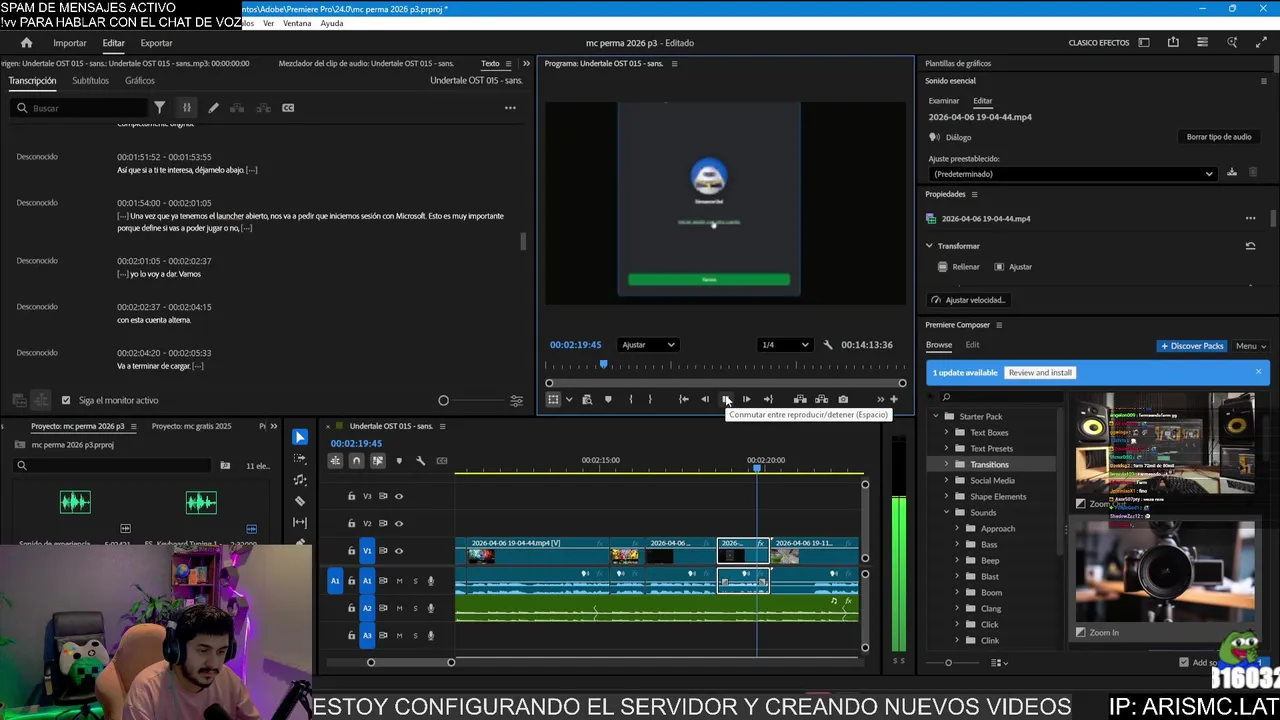Viewport: 1280px width, 720px height.
Task: Click the Home icon in Premiere header
Action: (x=27, y=43)
